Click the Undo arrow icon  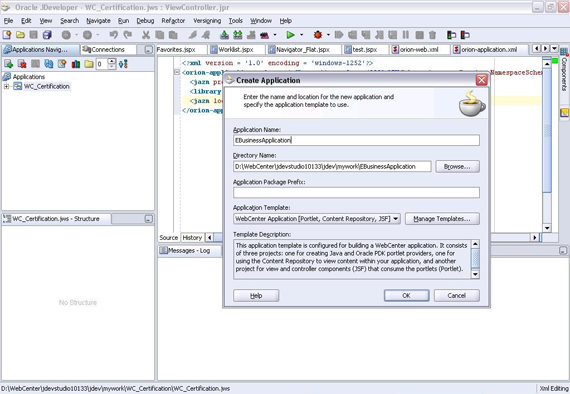point(113,35)
